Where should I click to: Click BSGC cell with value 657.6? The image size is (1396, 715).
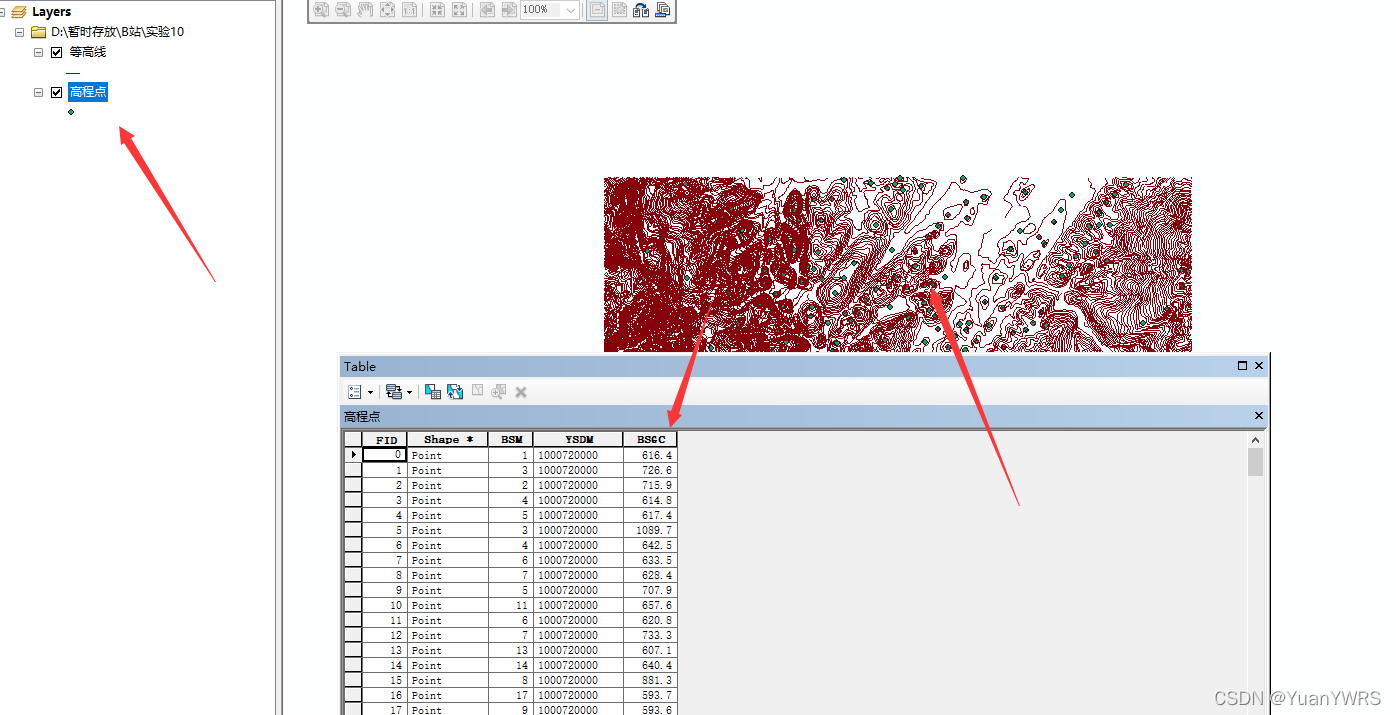650,605
